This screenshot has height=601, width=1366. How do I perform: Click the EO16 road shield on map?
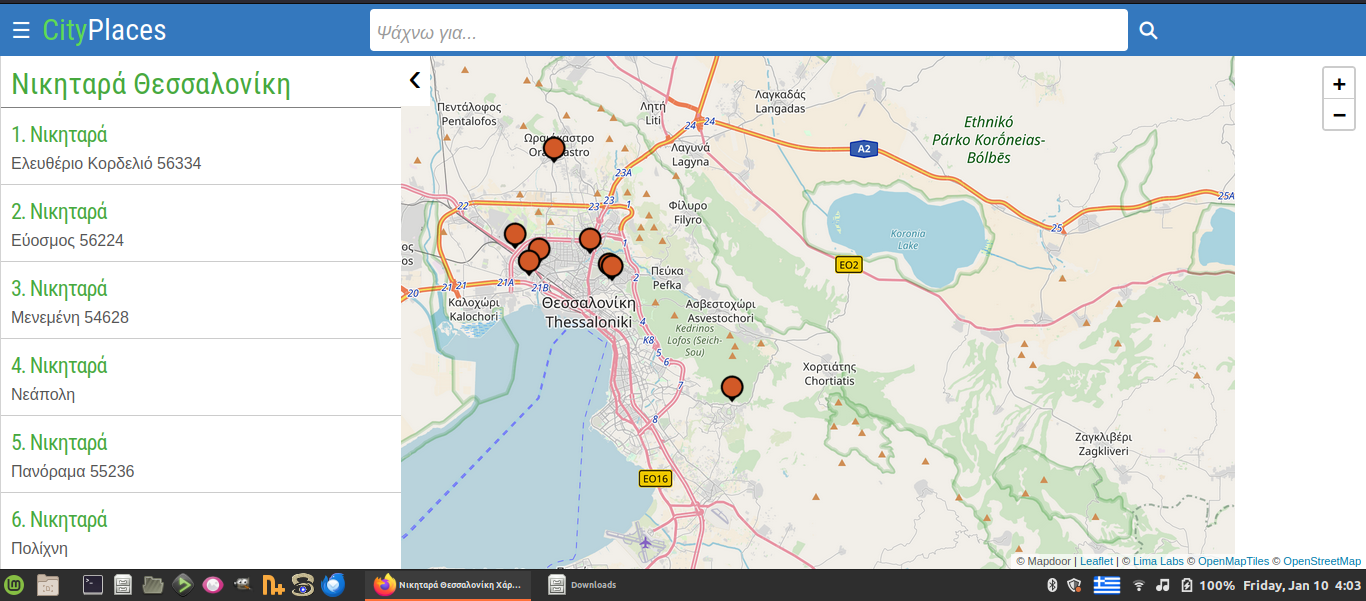pyautogui.click(x=655, y=478)
